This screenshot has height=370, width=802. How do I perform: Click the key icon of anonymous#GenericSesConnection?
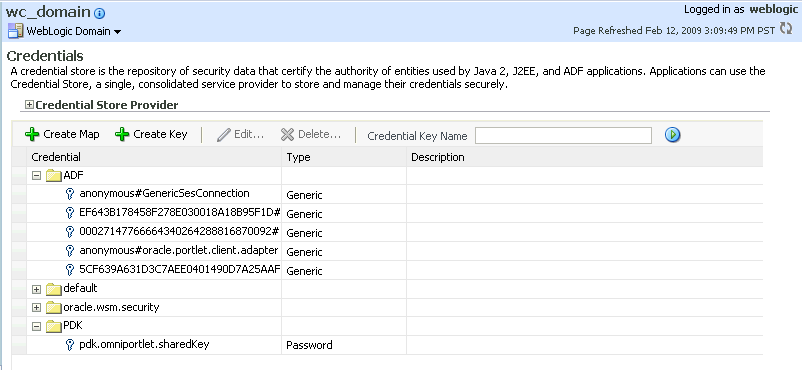point(71,194)
